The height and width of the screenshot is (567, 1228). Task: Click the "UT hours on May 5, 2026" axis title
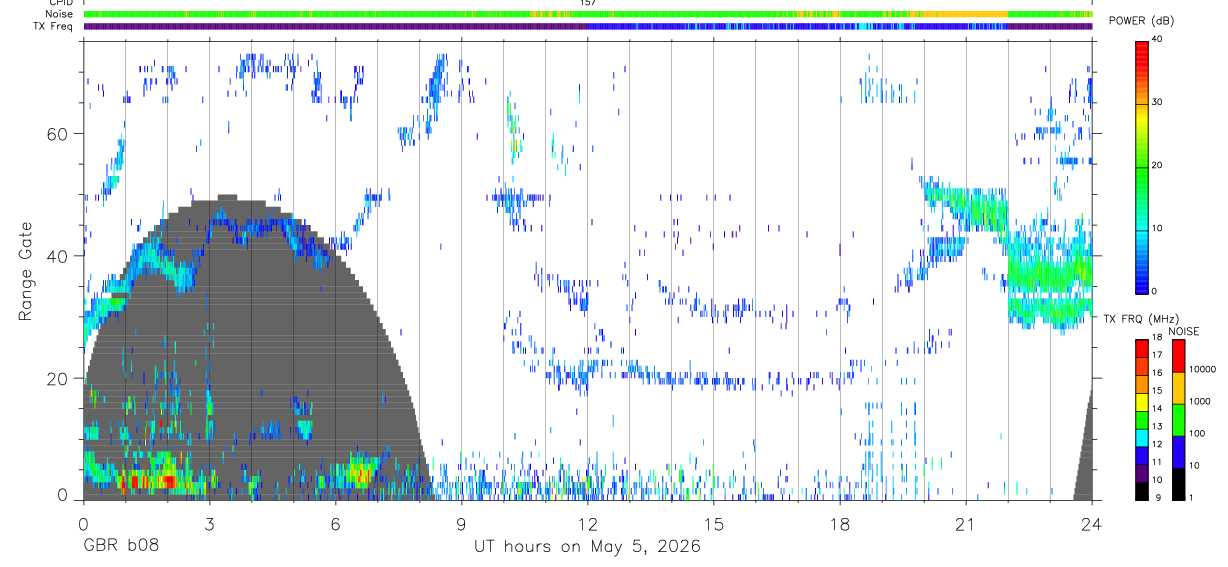586,547
